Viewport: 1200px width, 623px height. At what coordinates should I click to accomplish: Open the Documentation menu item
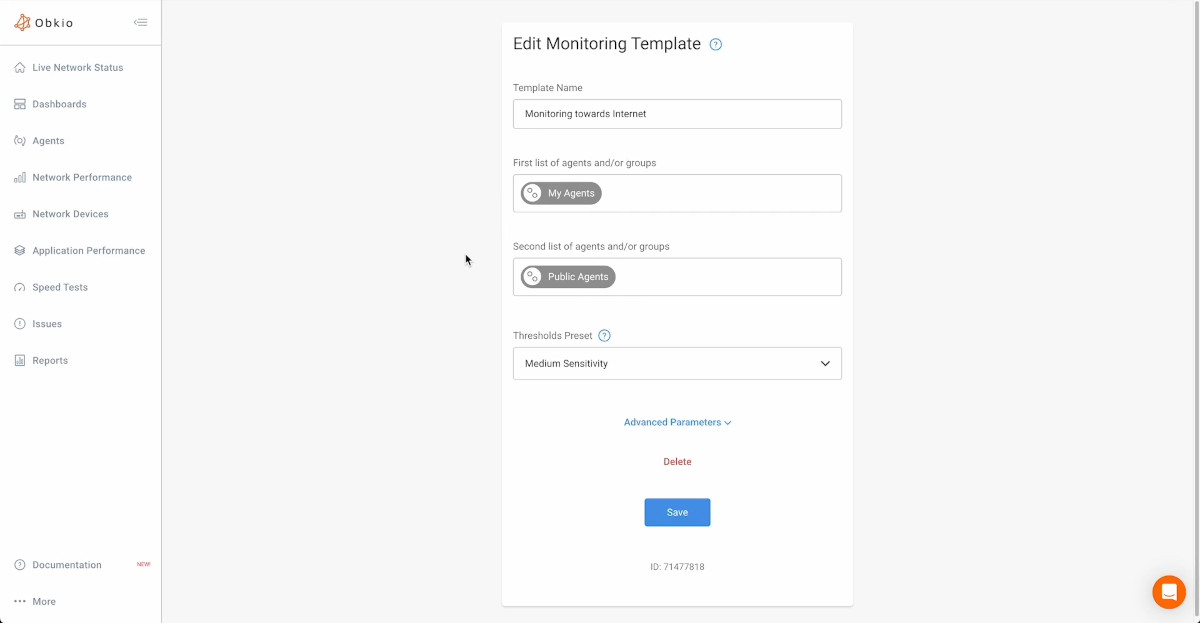(66, 564)
